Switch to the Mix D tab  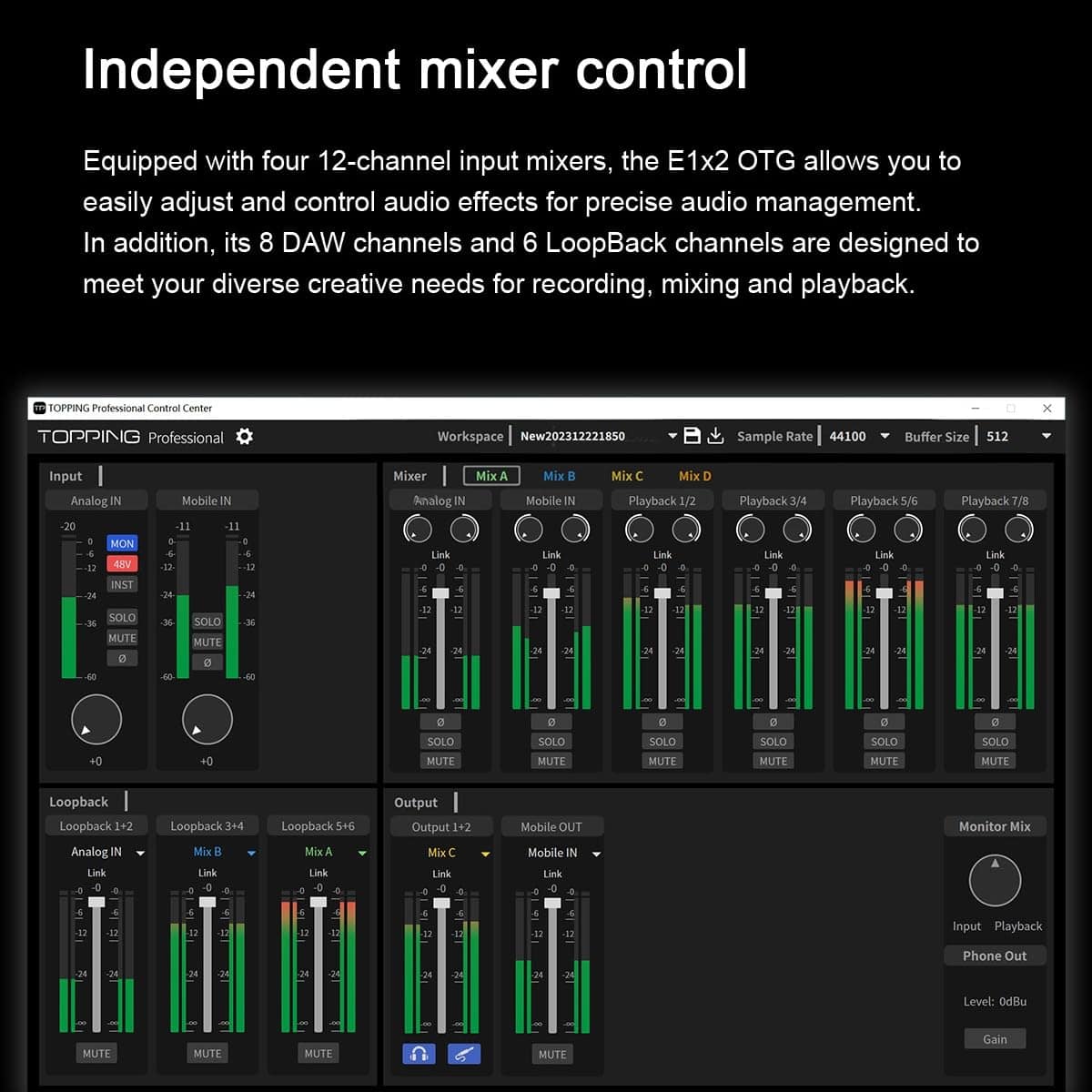tap(695, 476)
